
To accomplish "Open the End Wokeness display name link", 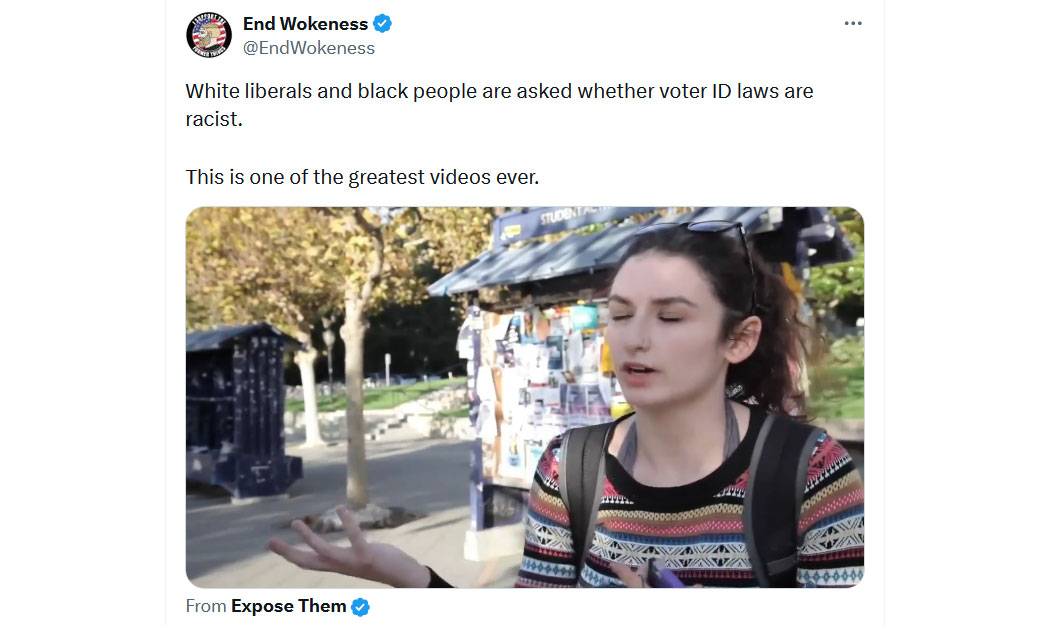I will coord(305,23).
